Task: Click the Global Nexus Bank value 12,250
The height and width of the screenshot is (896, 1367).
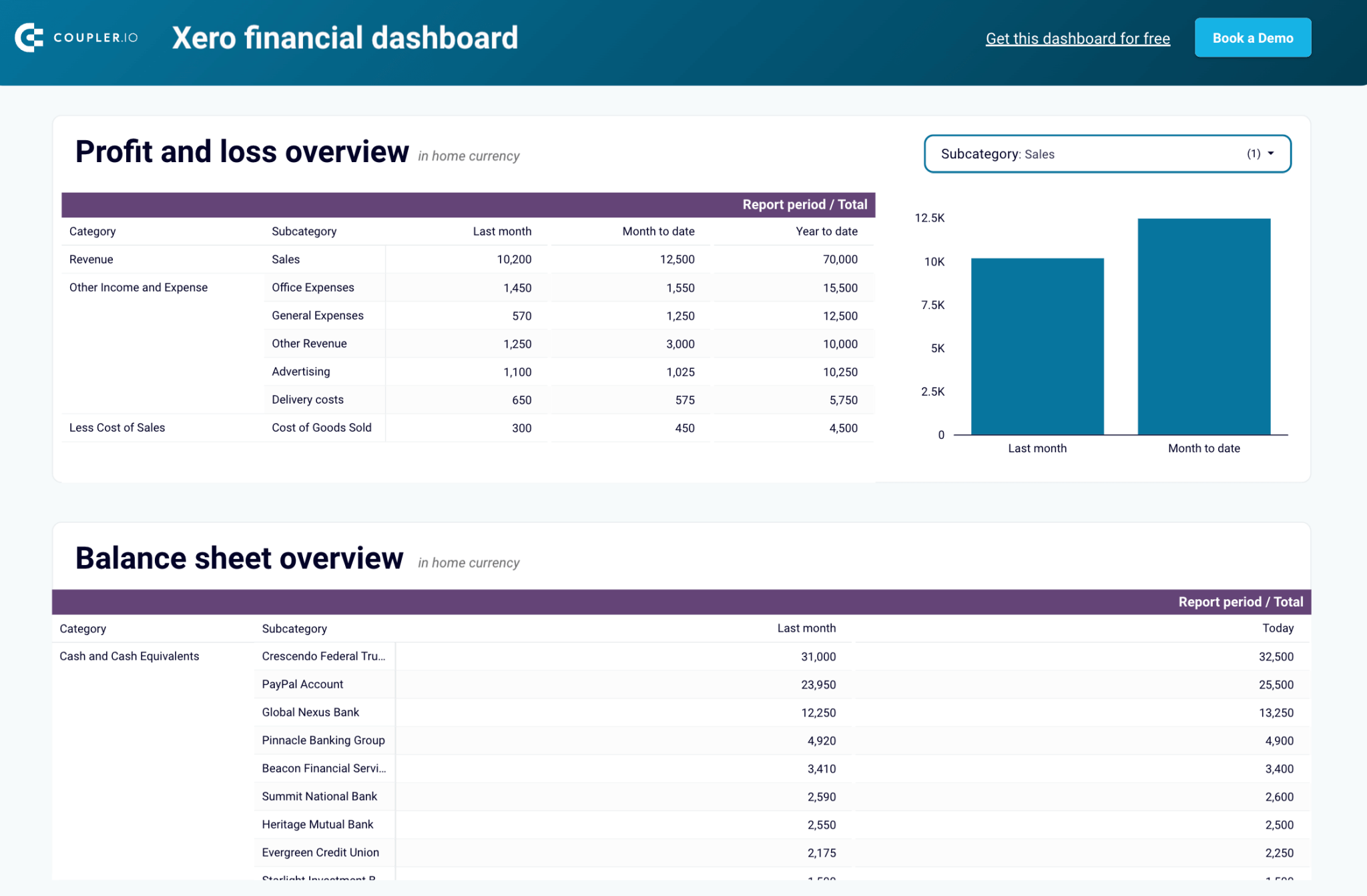Action: pos(819,713)
